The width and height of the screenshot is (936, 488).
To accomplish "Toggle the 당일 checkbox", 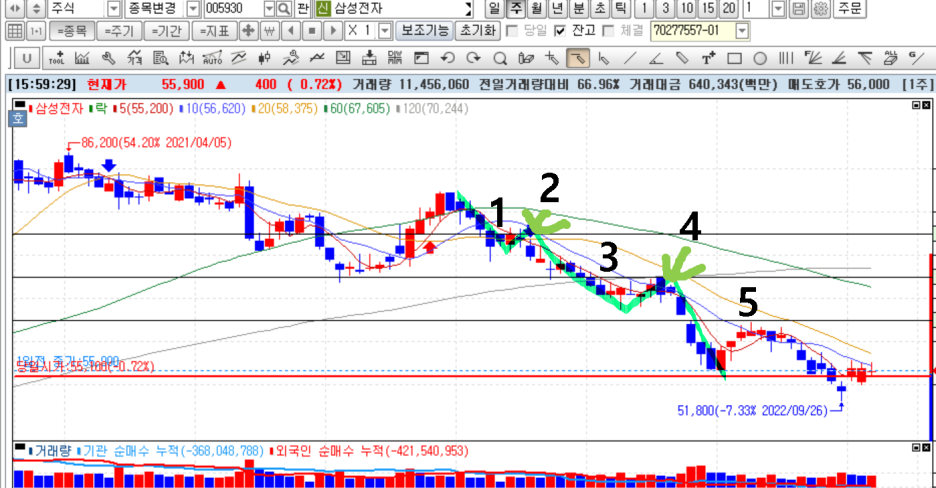I will click(512, 30).
